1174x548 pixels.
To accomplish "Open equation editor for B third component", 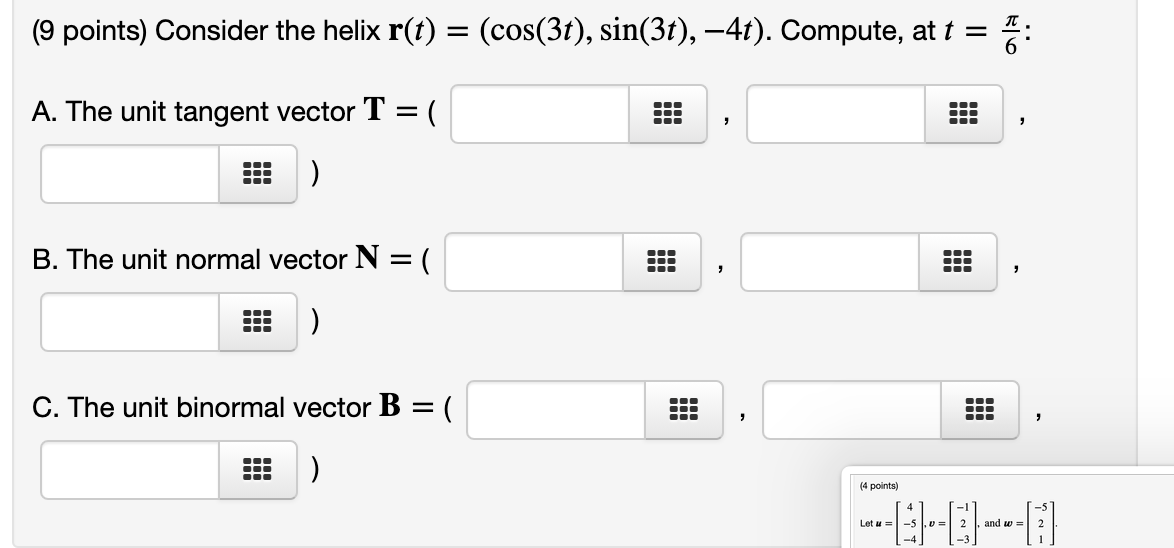I will (257, 470).
